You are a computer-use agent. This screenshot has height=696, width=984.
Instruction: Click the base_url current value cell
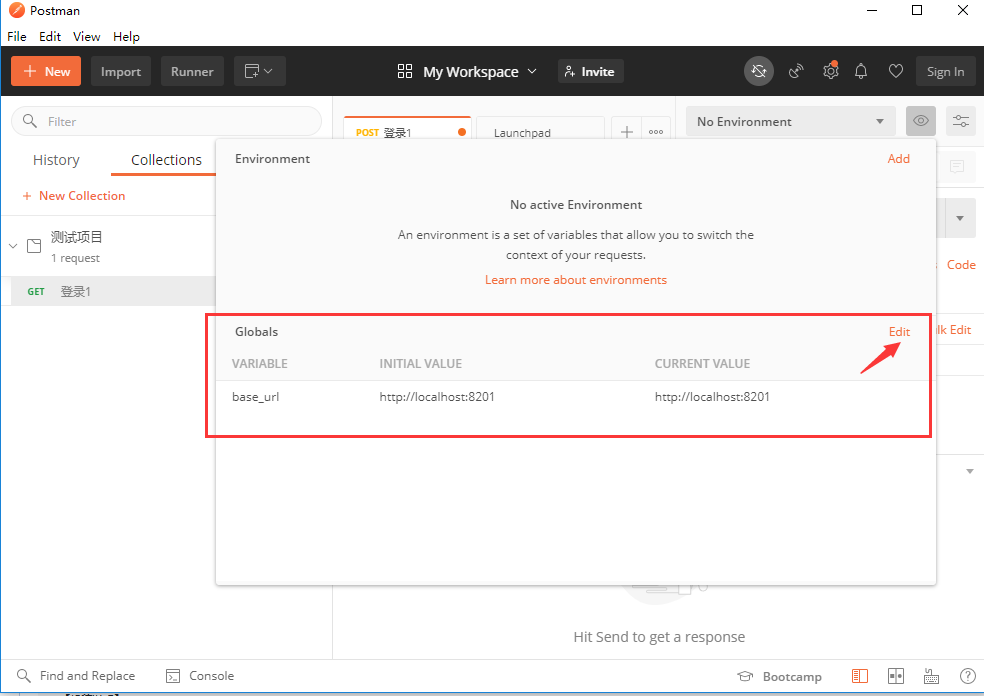point(712,397)
